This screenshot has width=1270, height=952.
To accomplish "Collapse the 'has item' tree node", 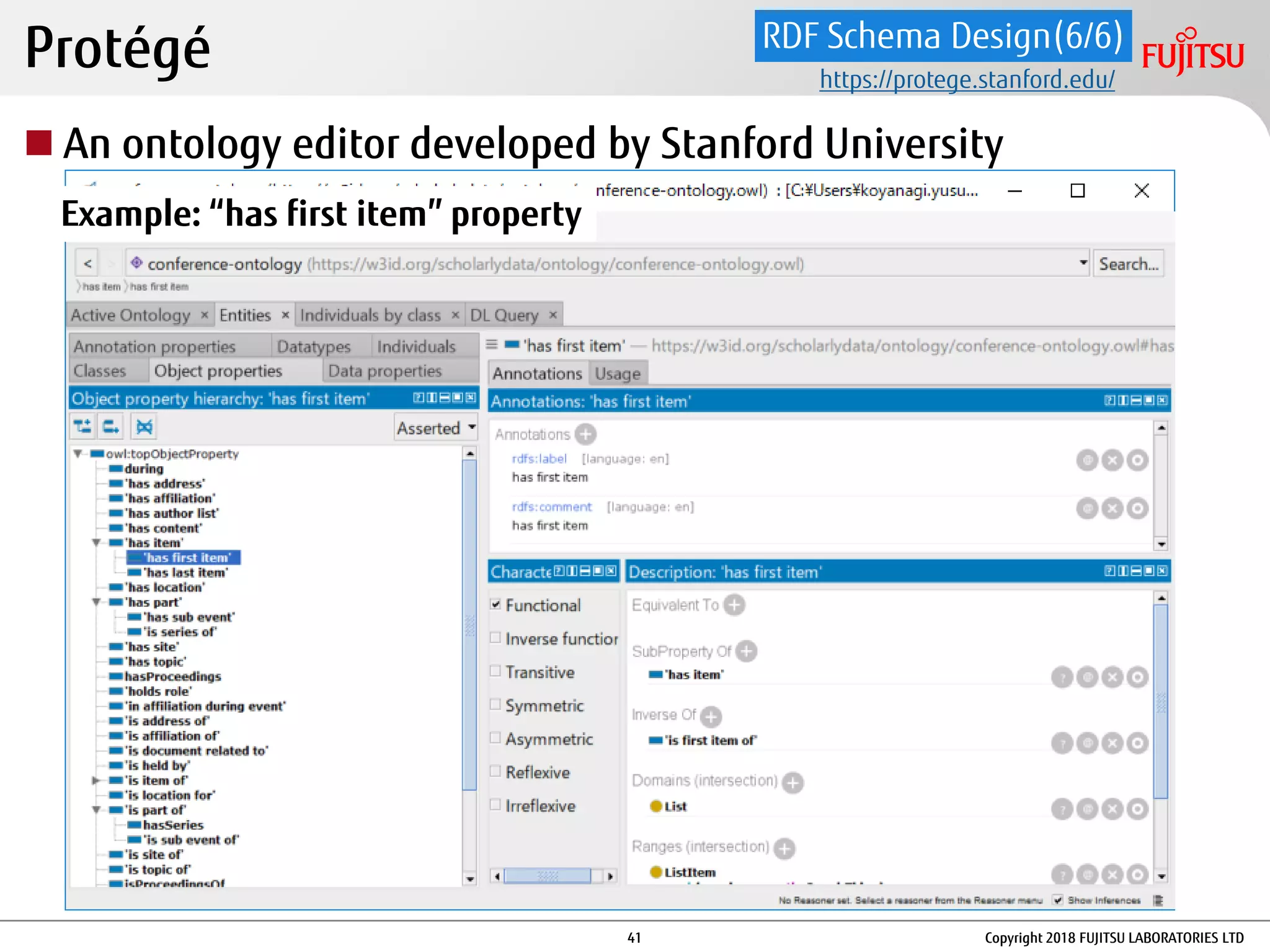I will click(x=96, y=543).
